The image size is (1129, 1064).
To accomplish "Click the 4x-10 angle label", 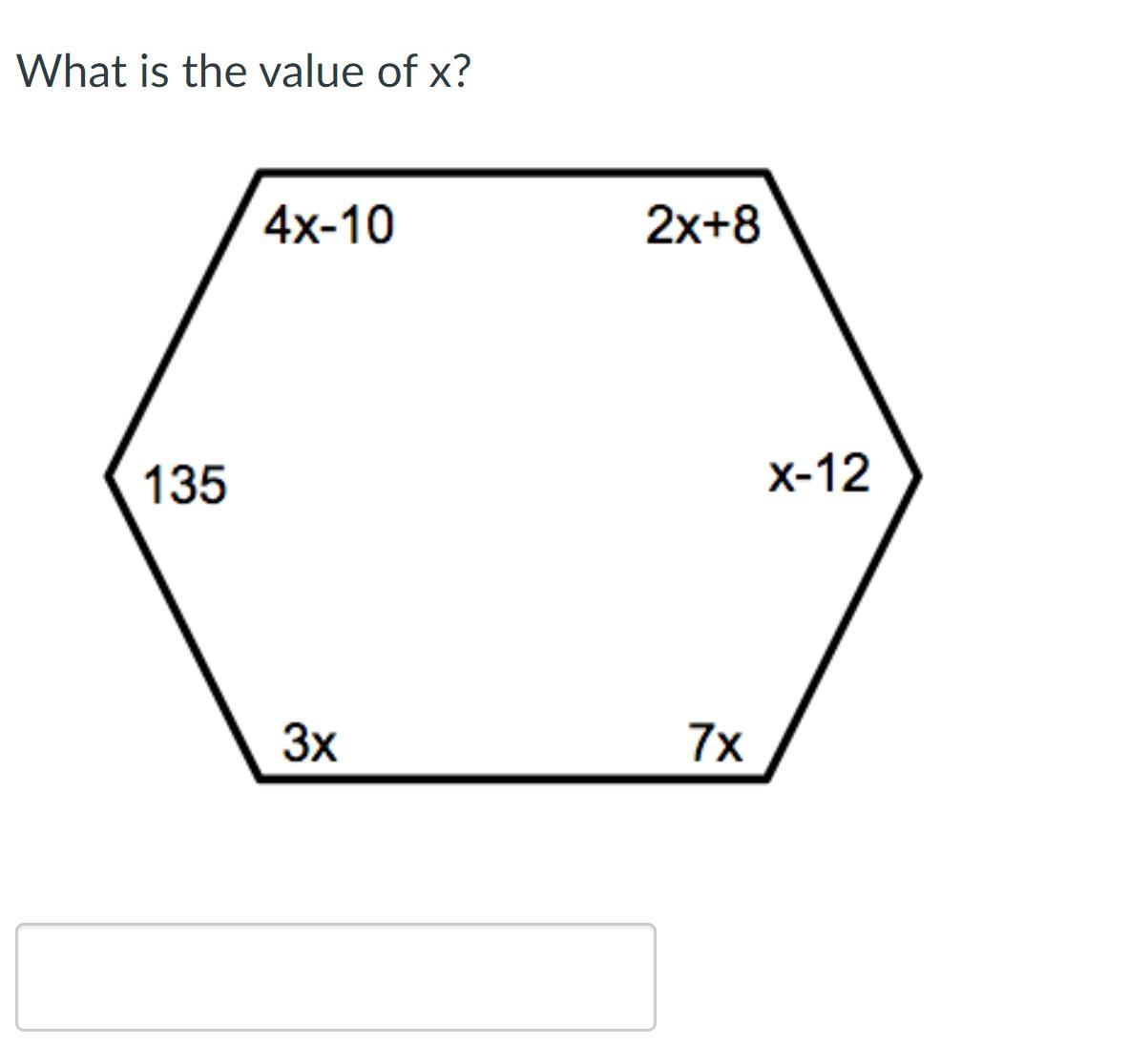I will click(x=328, y=226).
